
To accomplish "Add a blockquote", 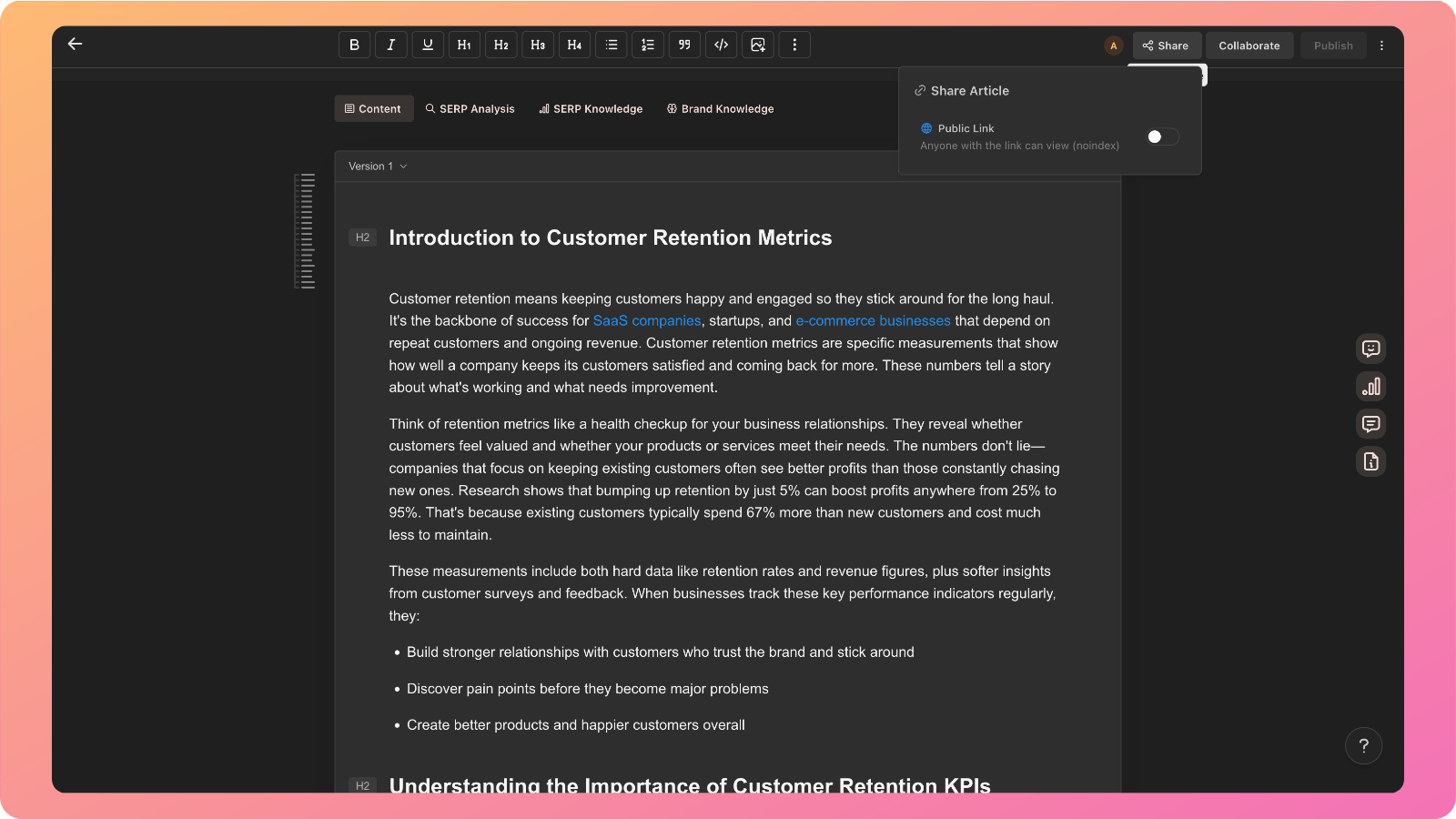I will [684, 45].
